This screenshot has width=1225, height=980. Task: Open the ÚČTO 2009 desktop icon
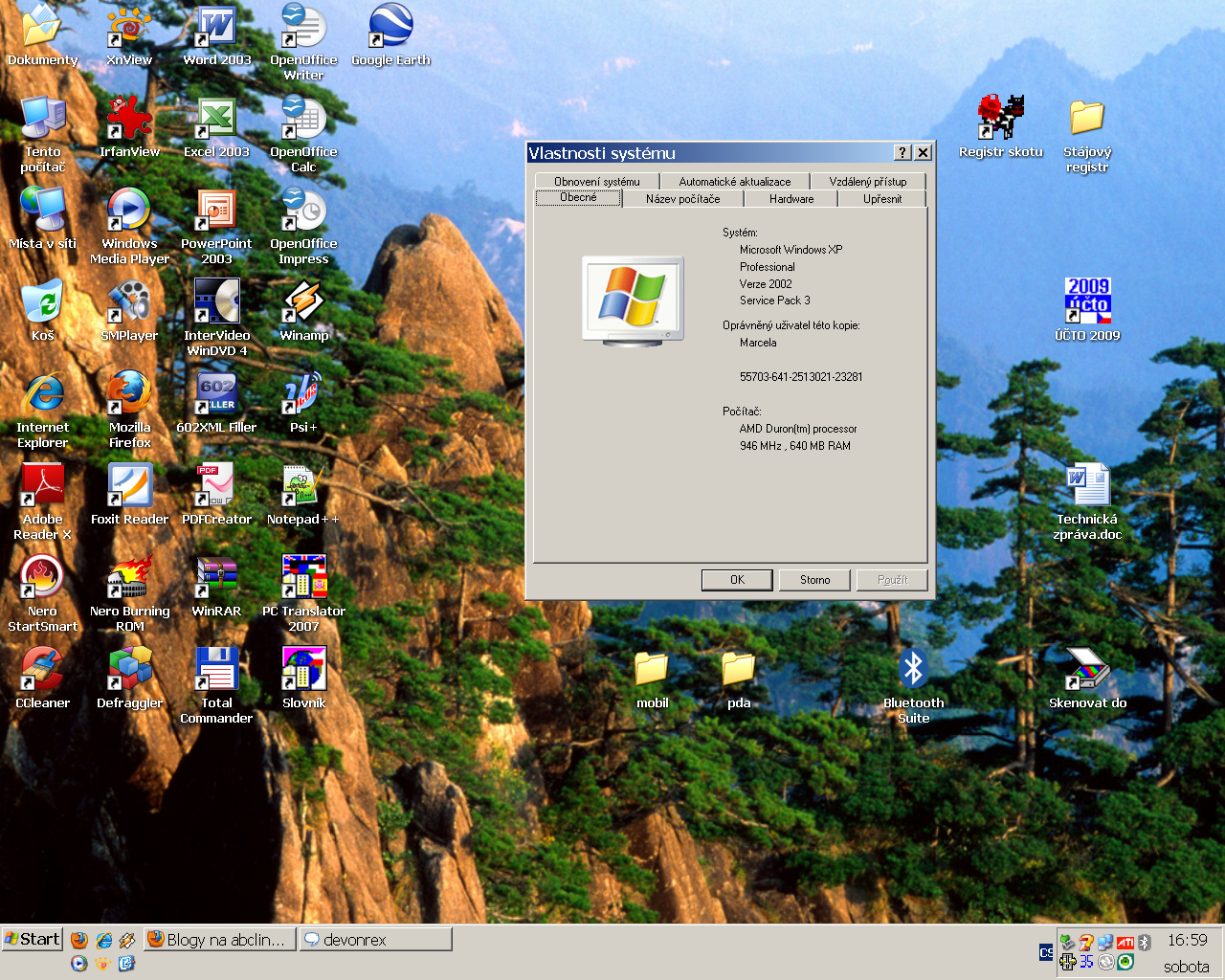1087,311
